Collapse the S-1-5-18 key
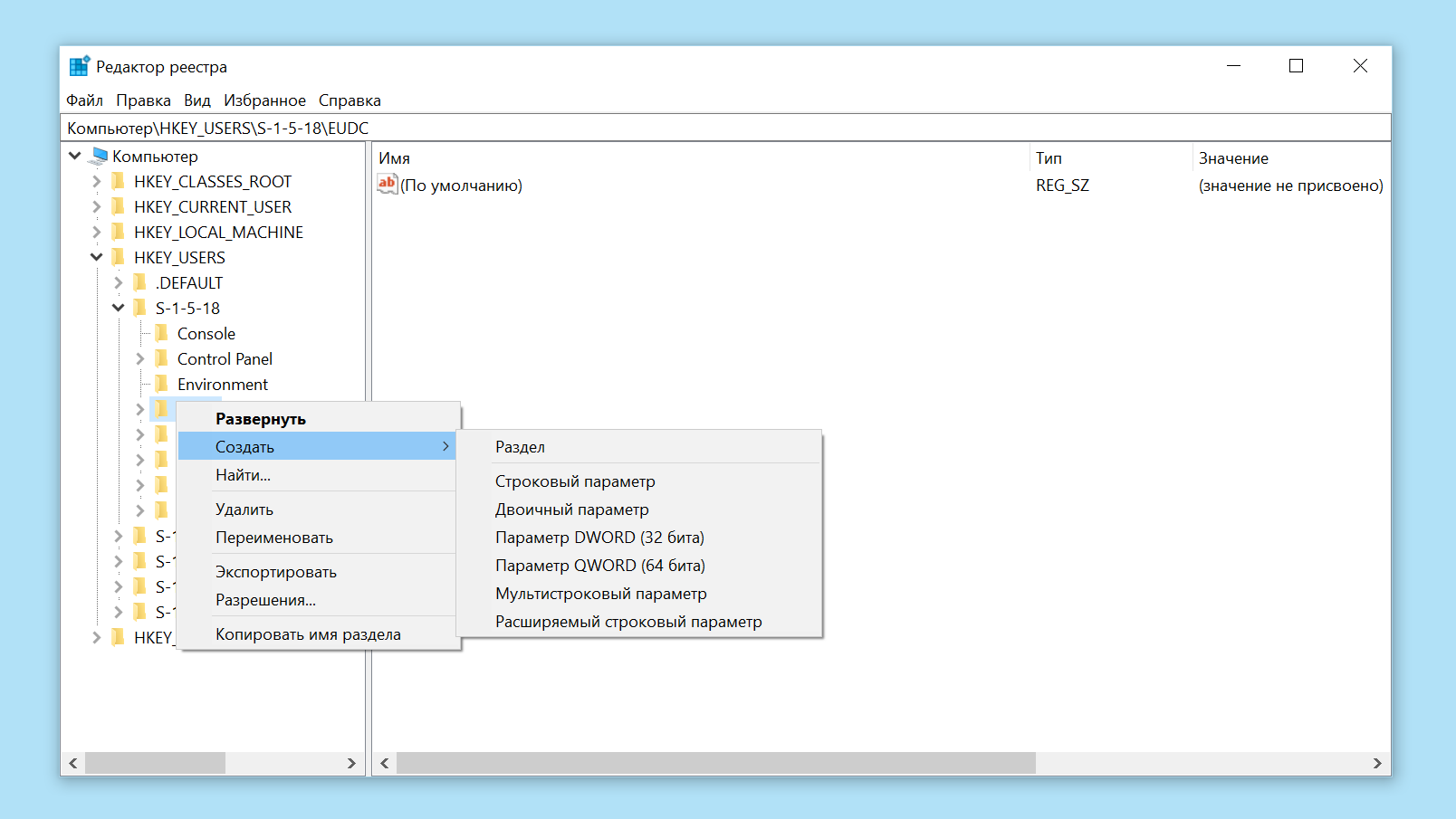 [119, 308]
